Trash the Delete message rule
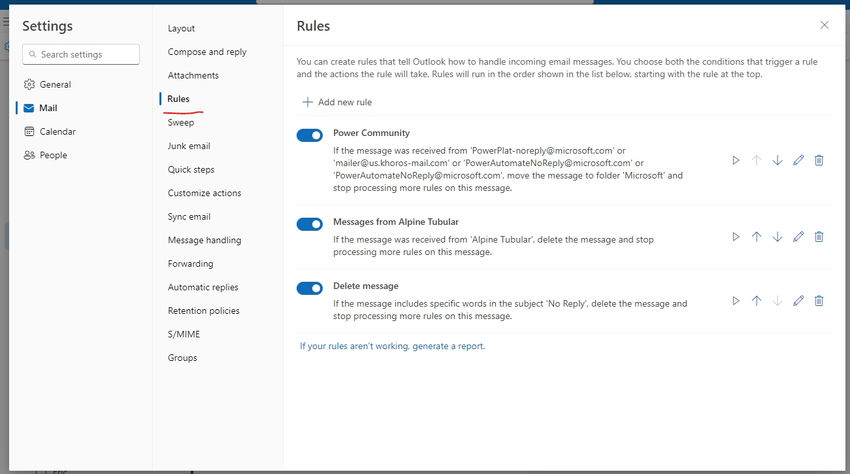Image resolution: width=850 pixels, height=474 pixels. coord(819,300)
